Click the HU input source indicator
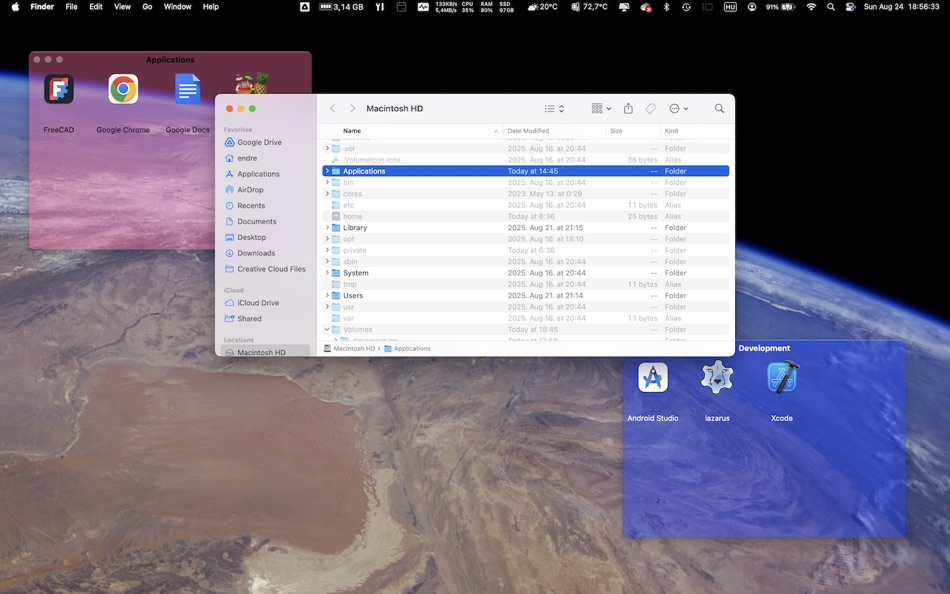The image size is (950, 594). point(730,7)
